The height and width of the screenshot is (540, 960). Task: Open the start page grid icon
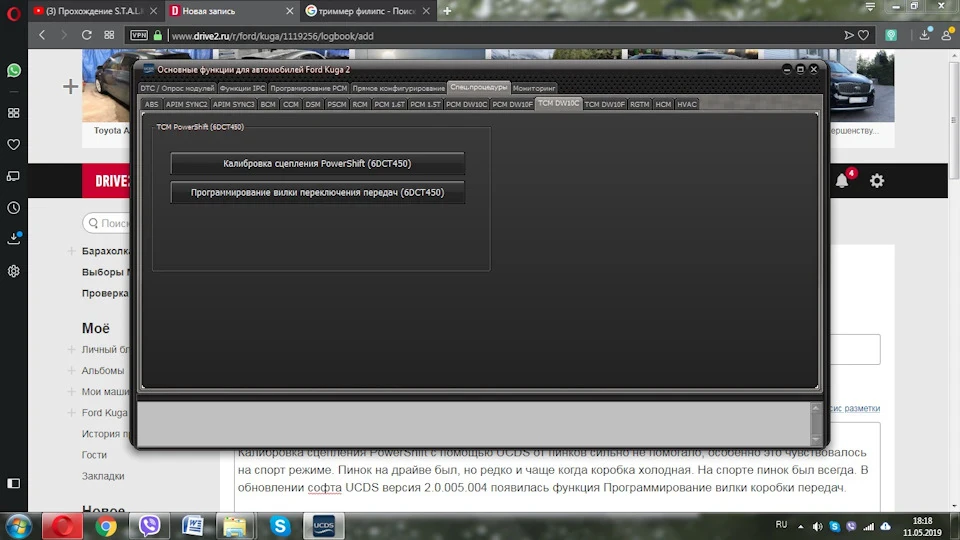(x=109, y=36)
